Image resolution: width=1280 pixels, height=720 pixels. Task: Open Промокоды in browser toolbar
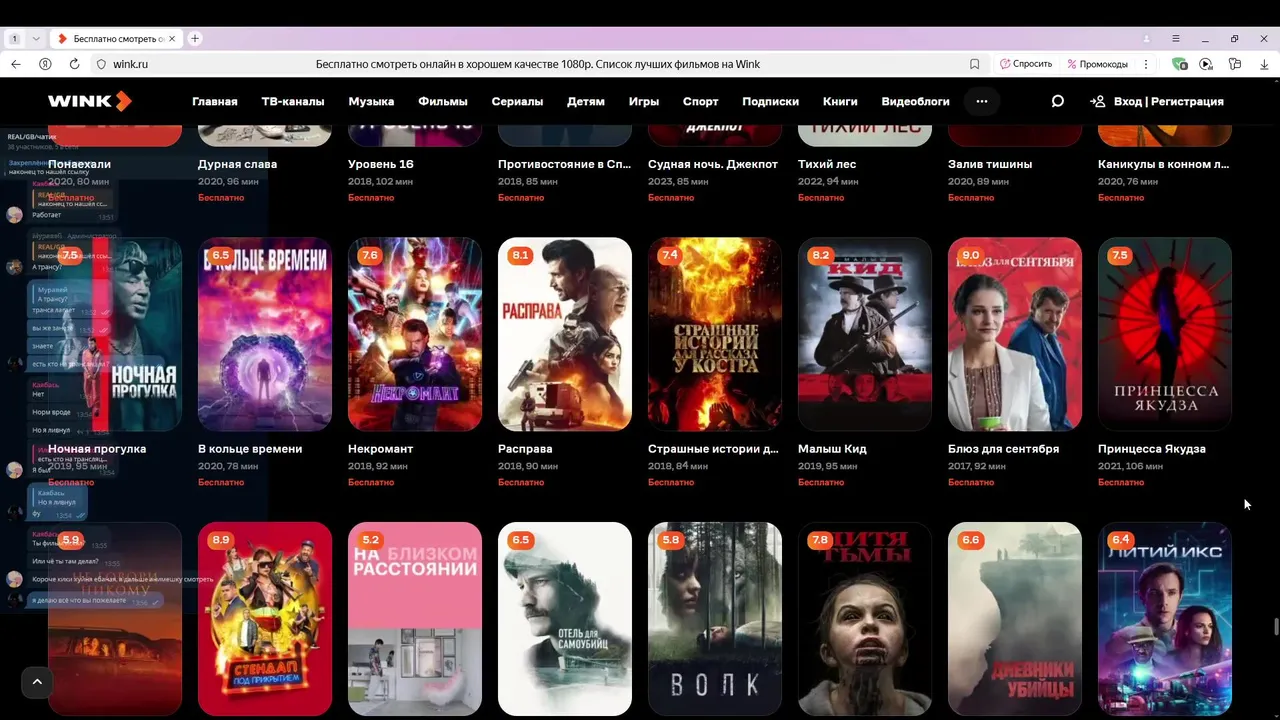pos(1097,64)
